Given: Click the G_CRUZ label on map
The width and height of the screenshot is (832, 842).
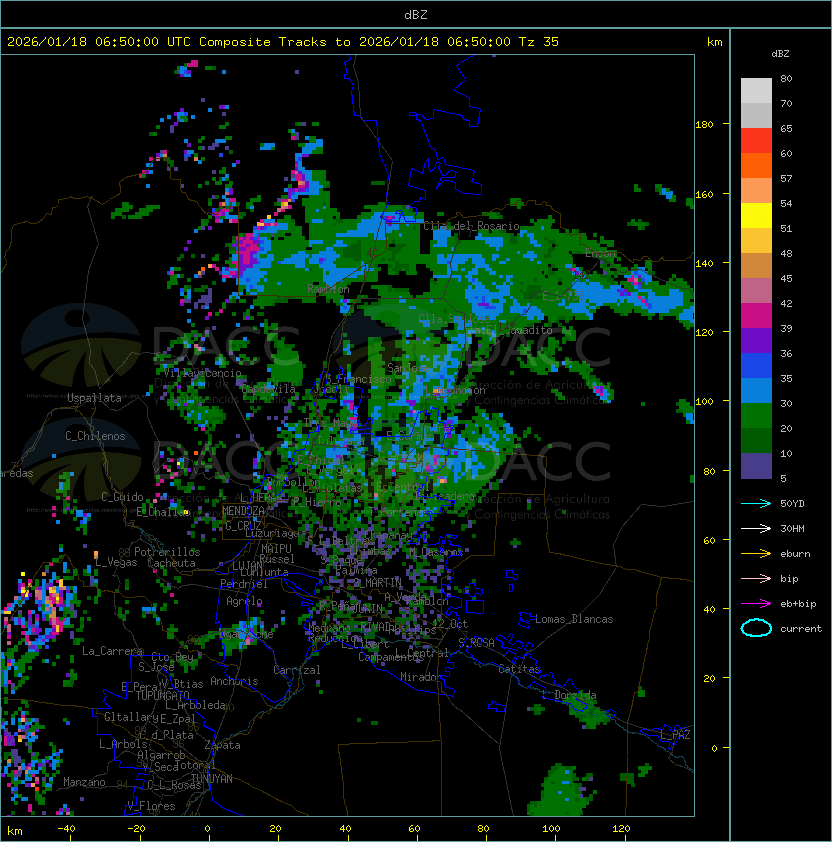Looking at the screenshot, I should pyautogui.click(x=243, y=525).
